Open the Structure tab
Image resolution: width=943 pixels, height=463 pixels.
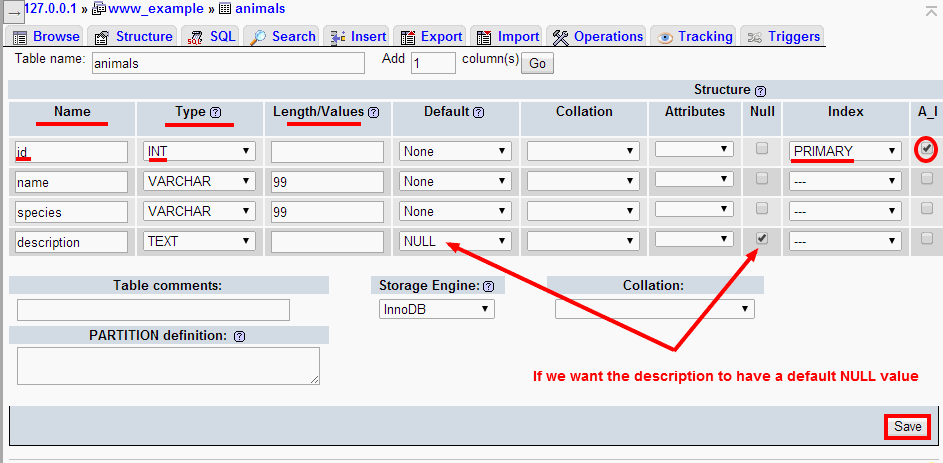pos(133,36)
